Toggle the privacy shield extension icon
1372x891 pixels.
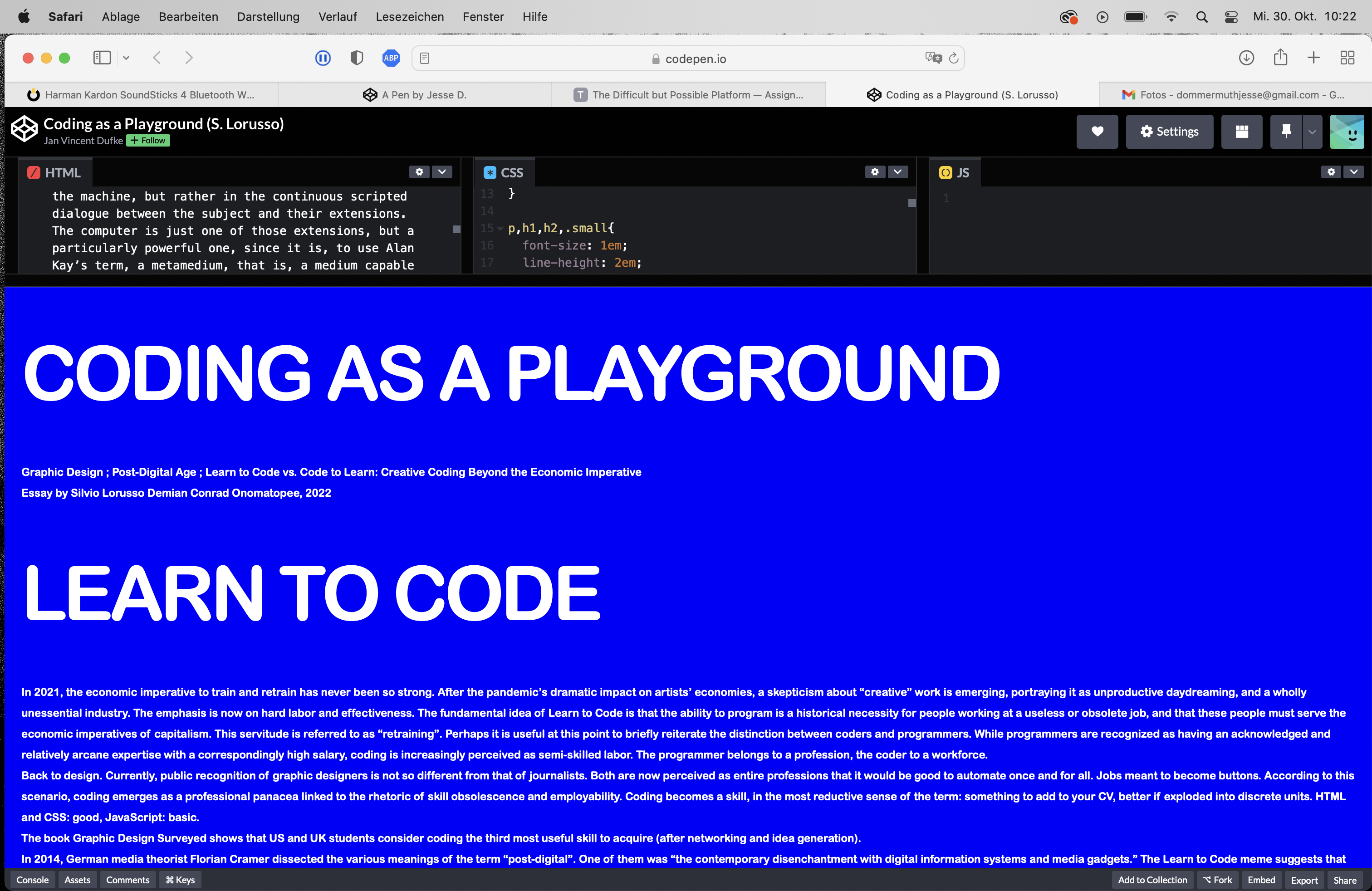(356, 58)
